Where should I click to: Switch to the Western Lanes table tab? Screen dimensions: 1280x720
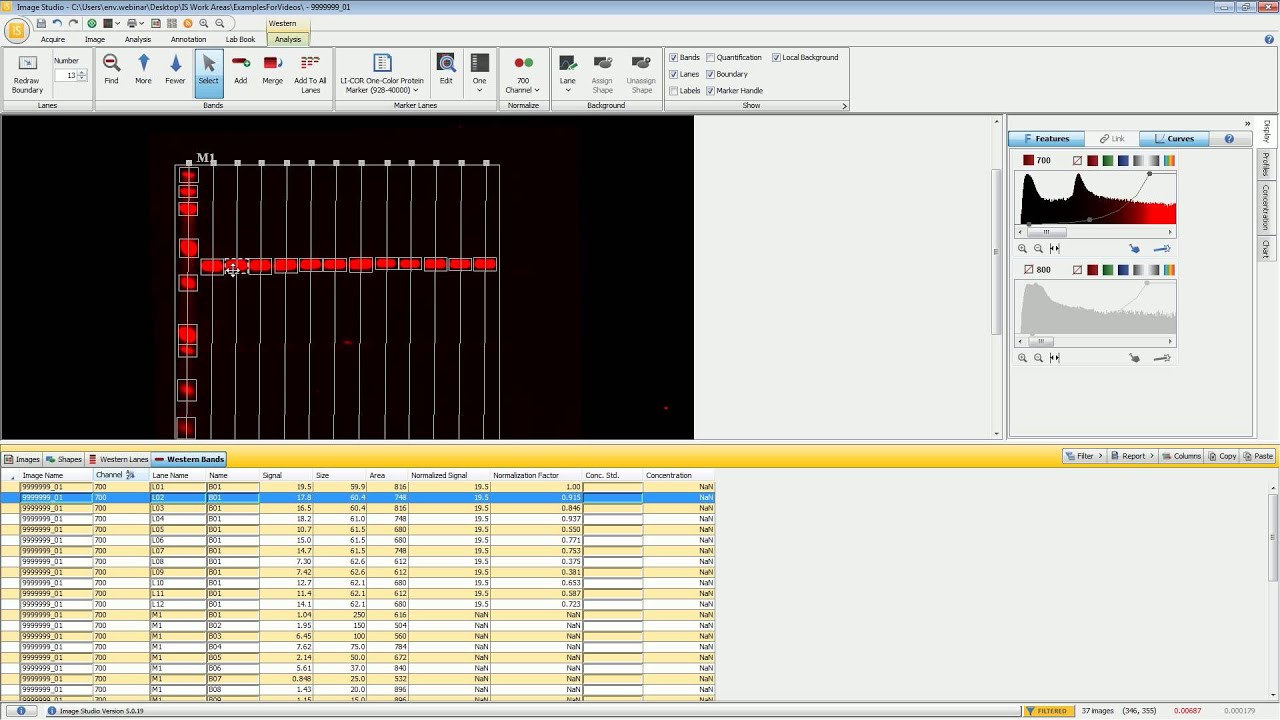pyautogui.click(x=118, y=459)
